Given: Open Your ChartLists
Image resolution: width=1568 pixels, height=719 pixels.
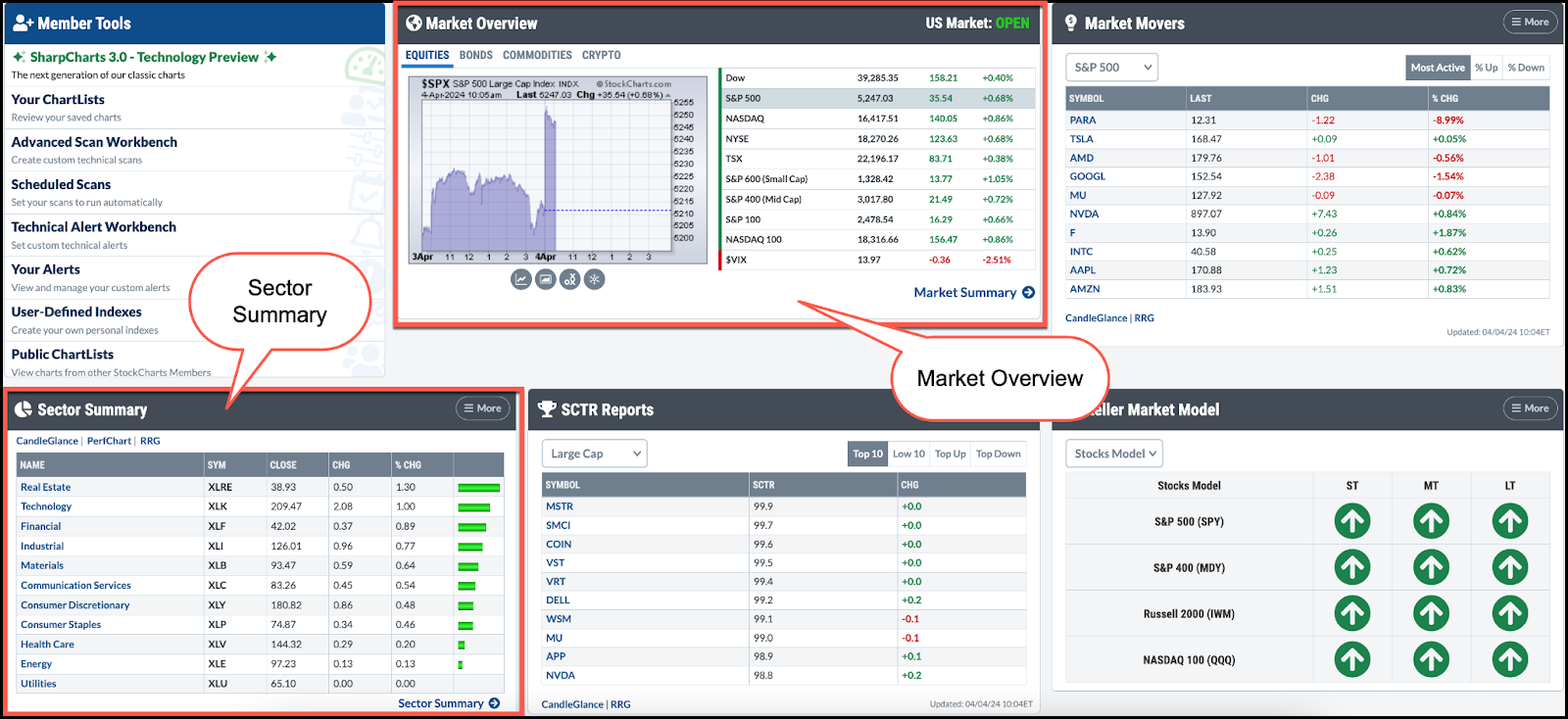Looking at the screenshot, I should coord(58,99).
